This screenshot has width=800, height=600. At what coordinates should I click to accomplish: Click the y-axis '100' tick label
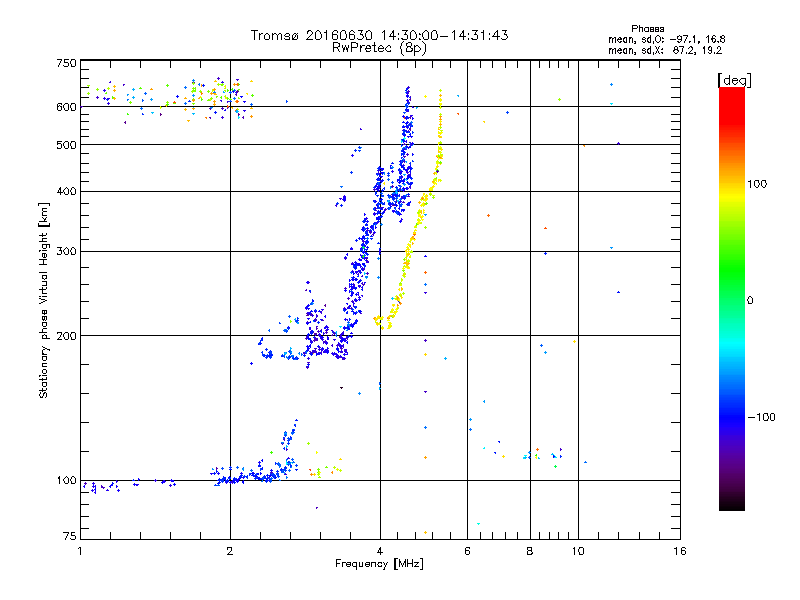pos(66,480)
